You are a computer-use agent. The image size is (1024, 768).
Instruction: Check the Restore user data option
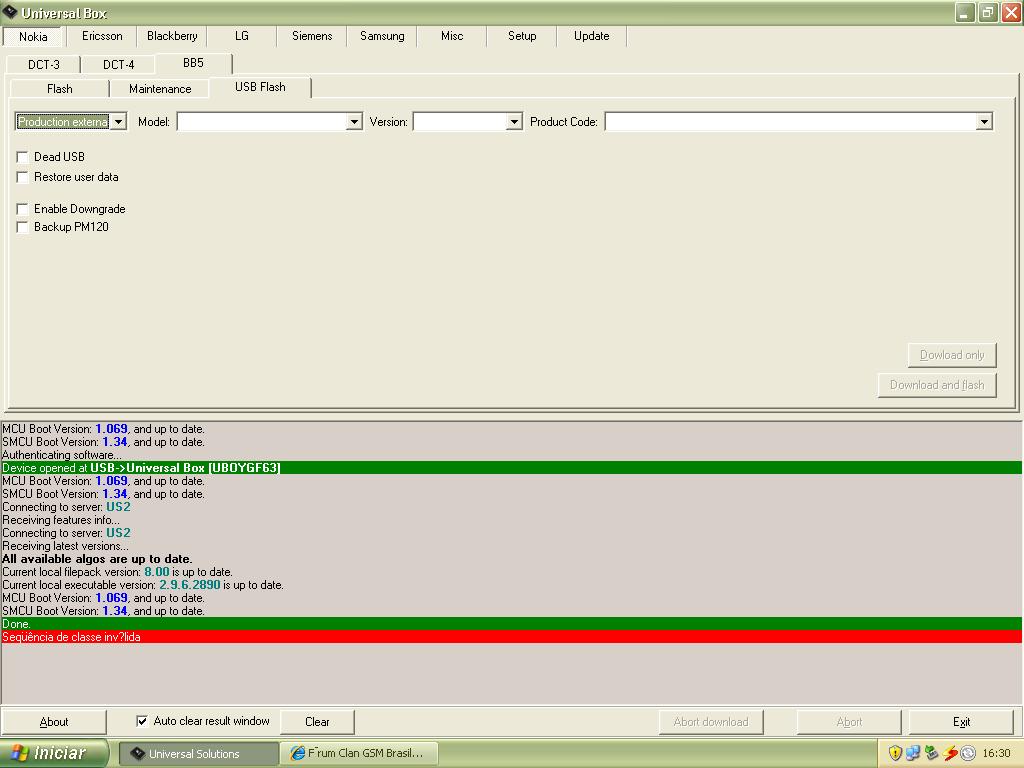tap(23, 177)
